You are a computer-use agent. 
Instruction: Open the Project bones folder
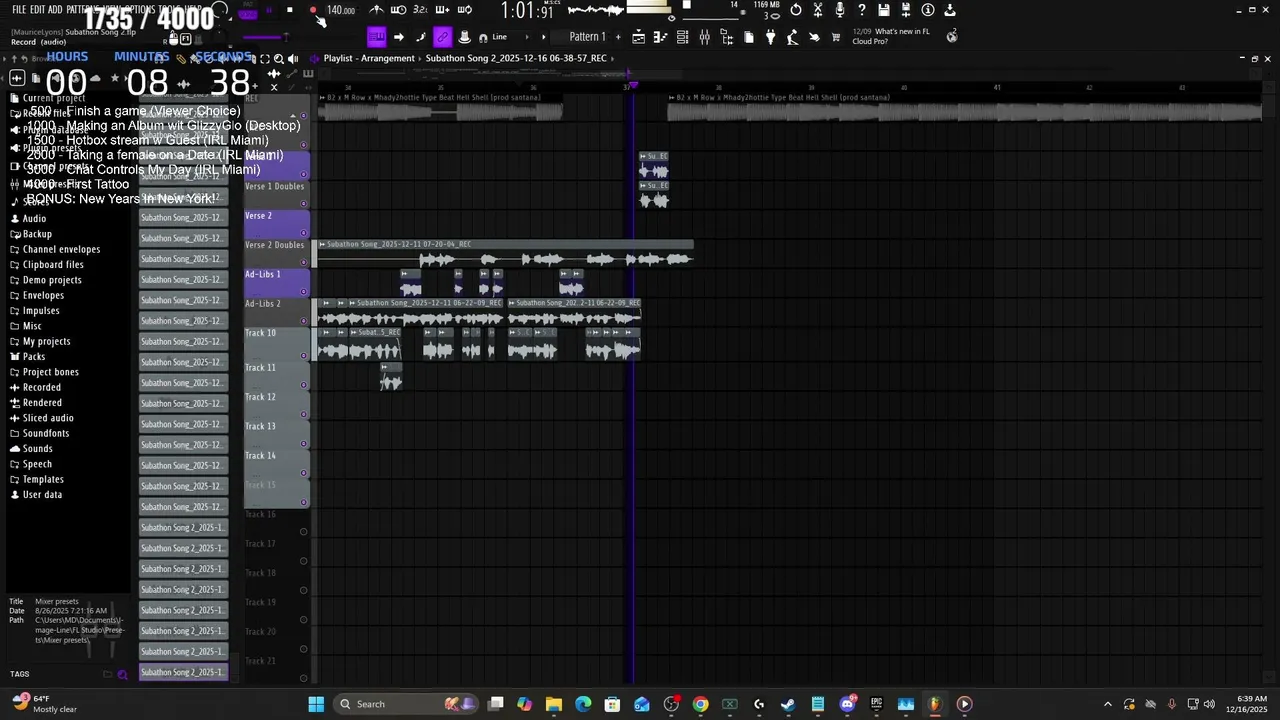(50, 372)
